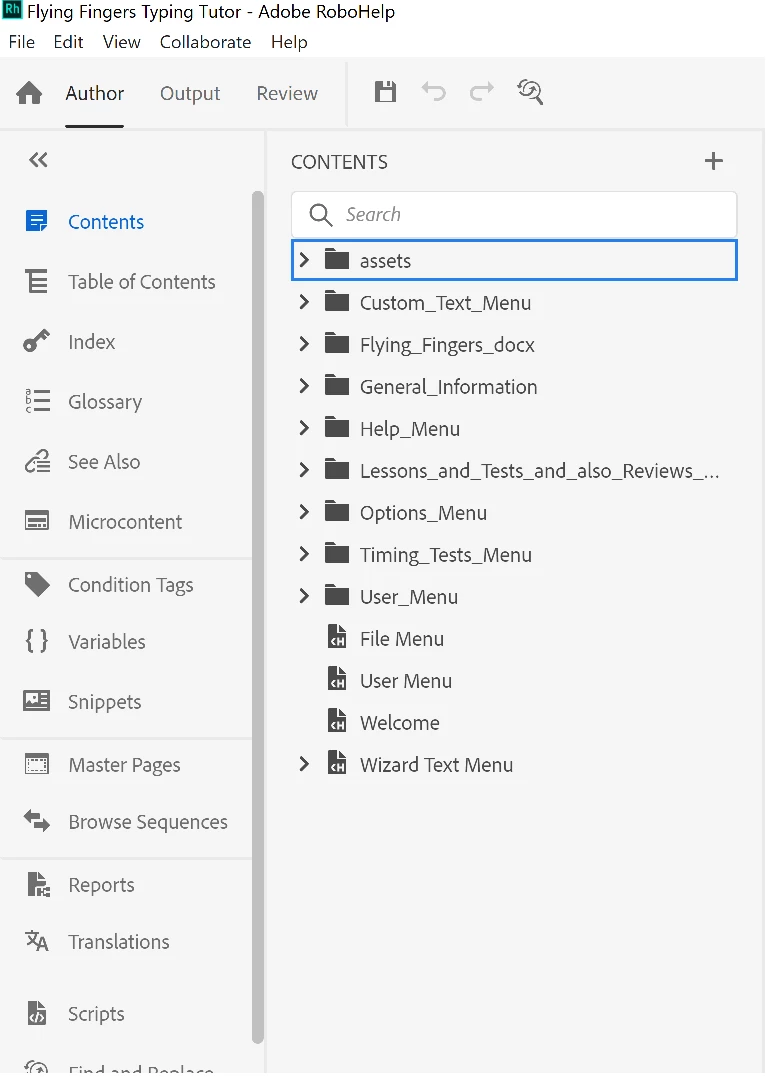Click the File Menu topic file icon
766x1077 pixels.
click(x=337, y=637)
